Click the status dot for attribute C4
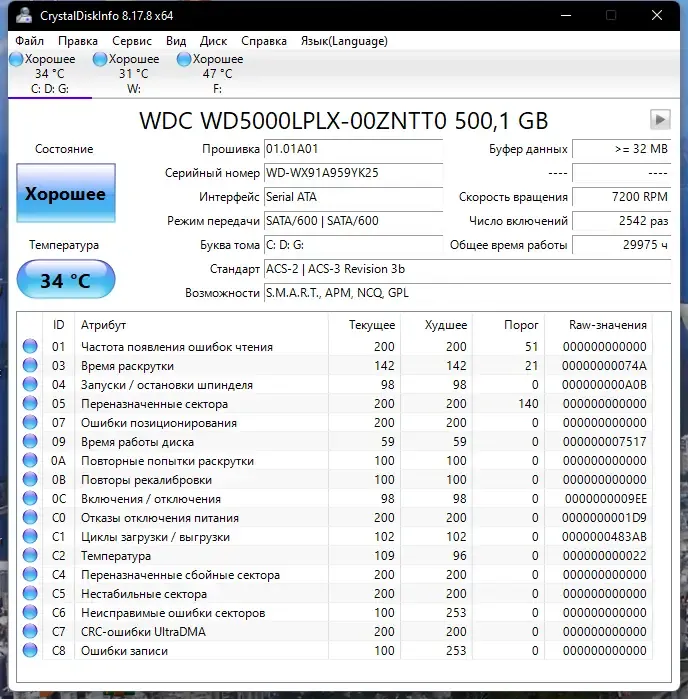This screenshot has width=688, height=699. pos(30,574)
